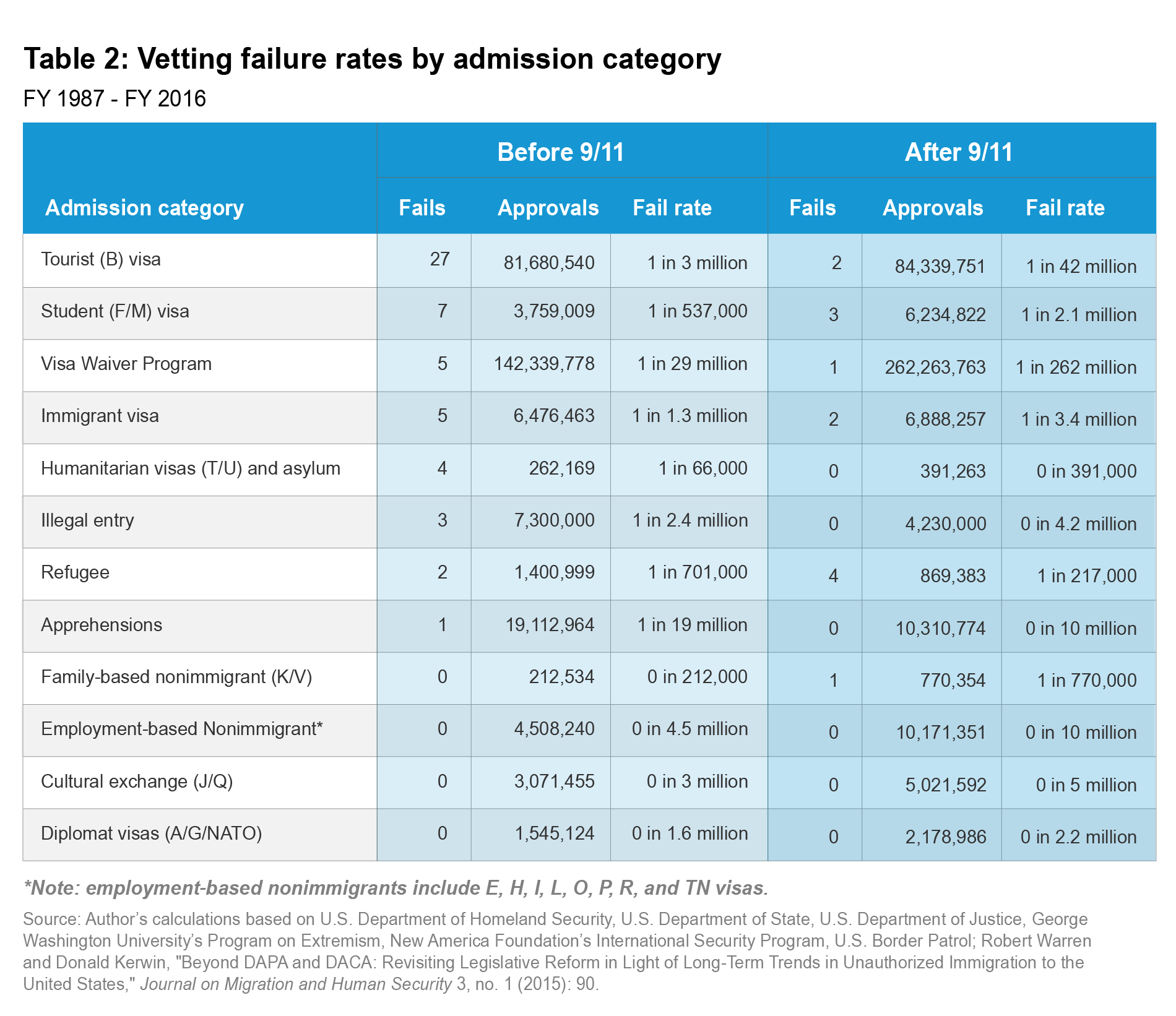Screen dimensions: 1176x1016
Task: Click the '1 in 770,000' fail rate cell
Action: pos(1087,681)
